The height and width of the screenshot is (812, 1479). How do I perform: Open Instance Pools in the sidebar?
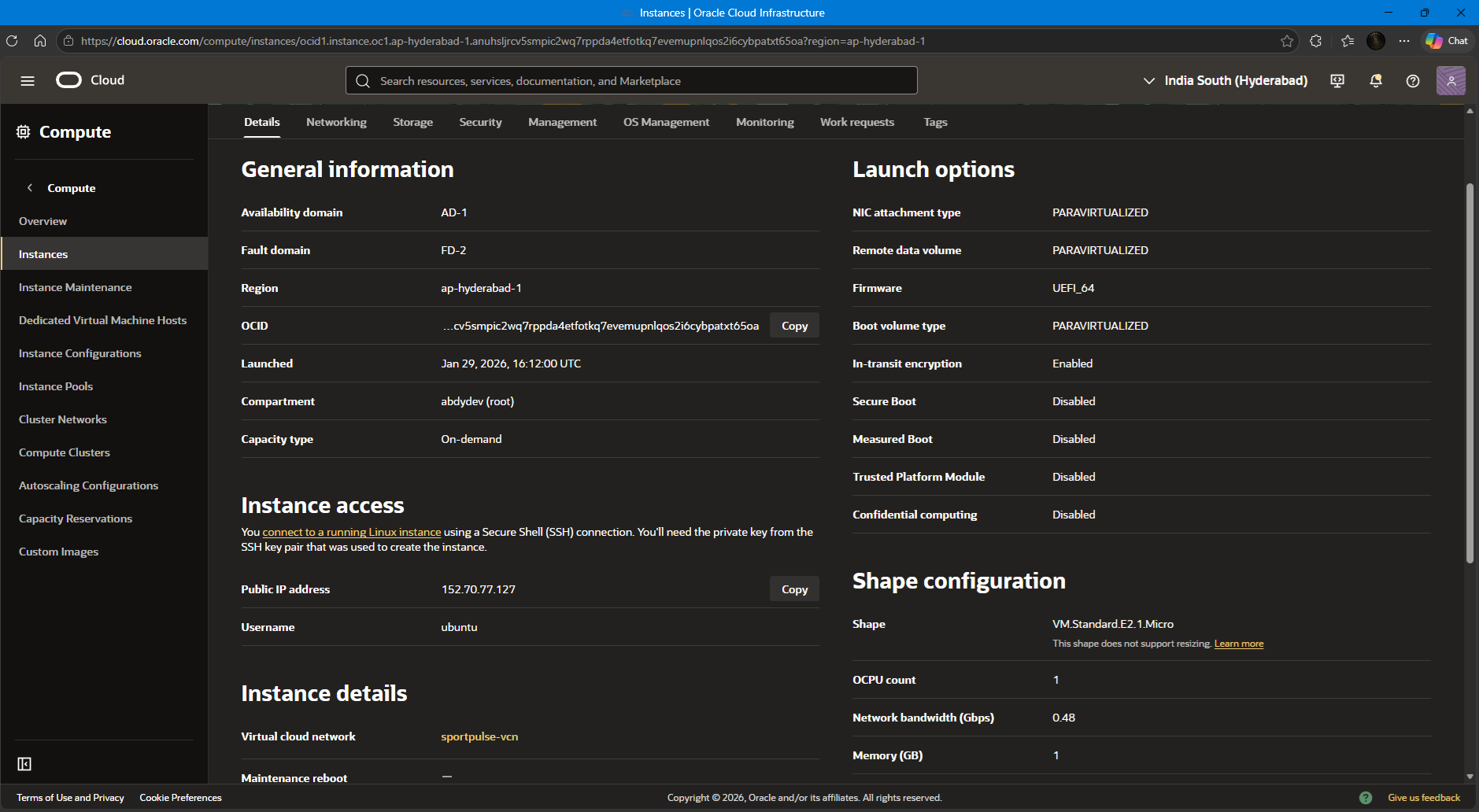[56, 386]
